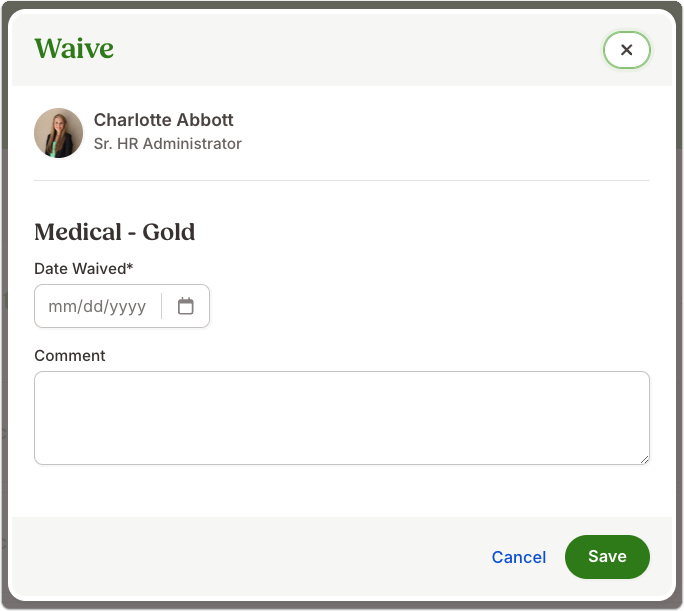Viewport: 684px width, 611px height.
Task: Cancel the waive action
Action: (x=519, y=557)
